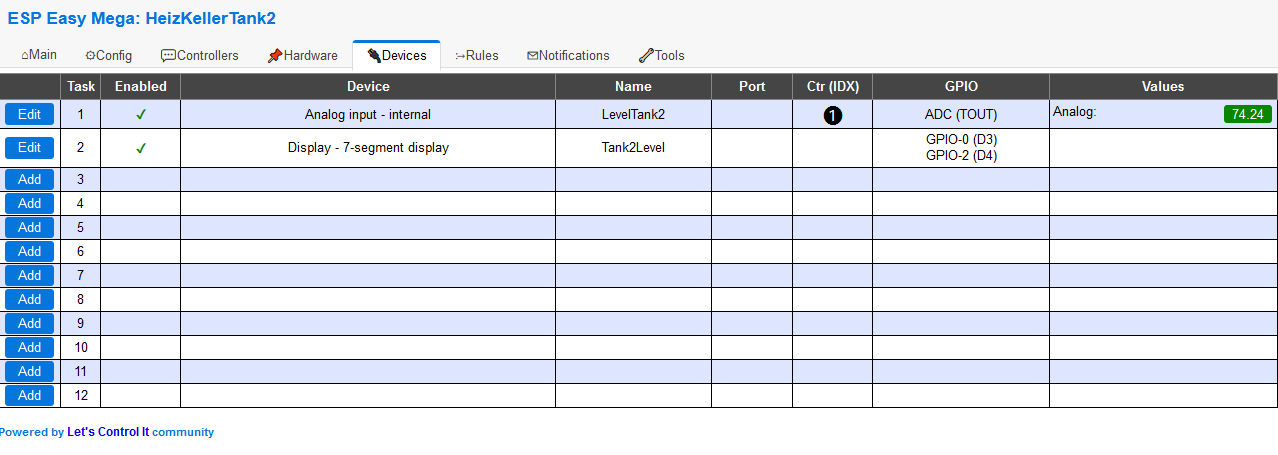Screen dimensions: 1278x455
Task: Click the Values column header
Action: coord(1163,87)
